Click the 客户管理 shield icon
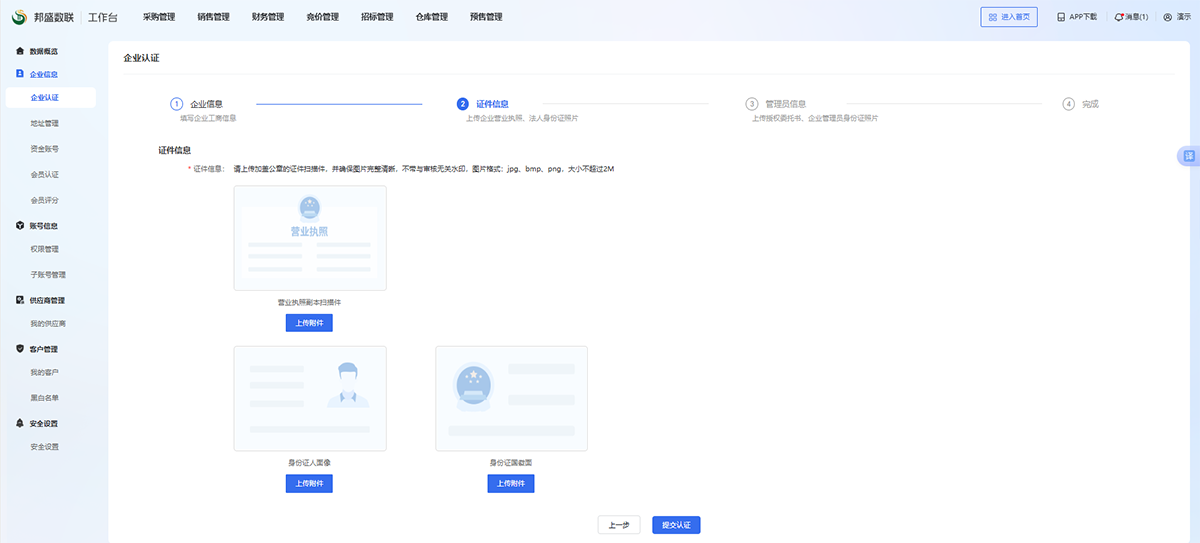Viewport: 1200px width, 543px height. click(x=20, y=349)
